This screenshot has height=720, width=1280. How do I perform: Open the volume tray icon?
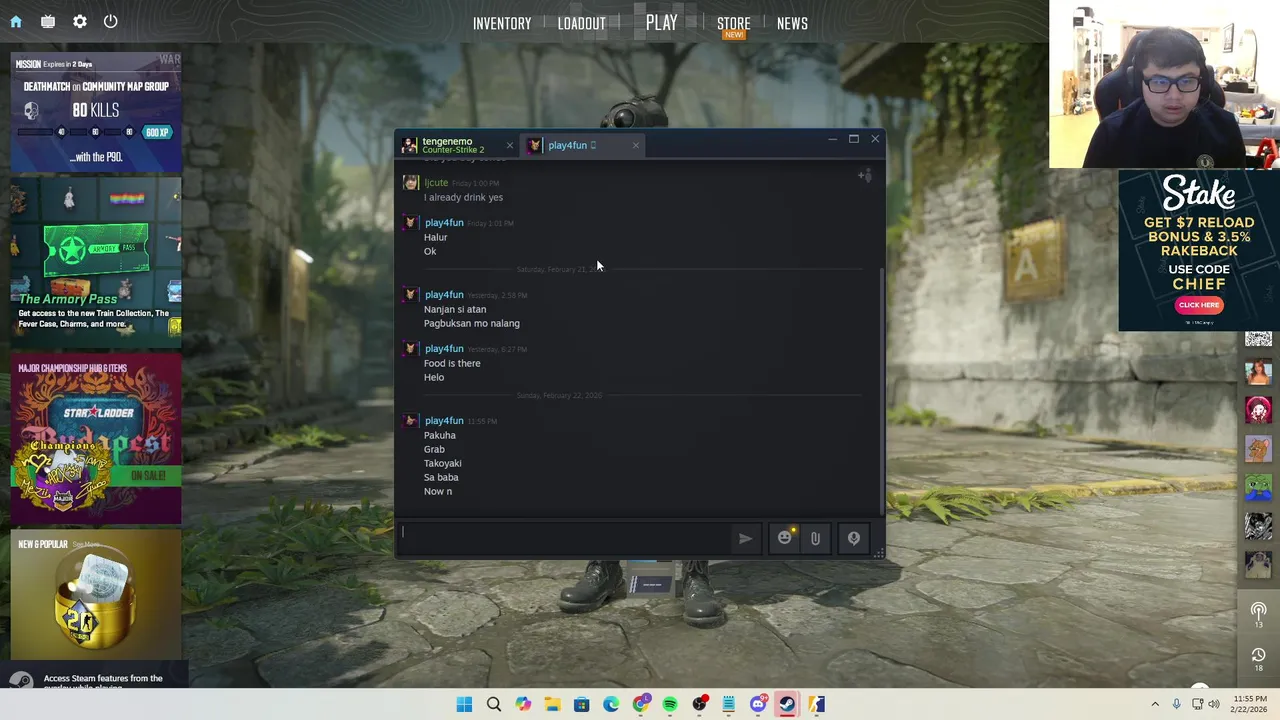1214,704
